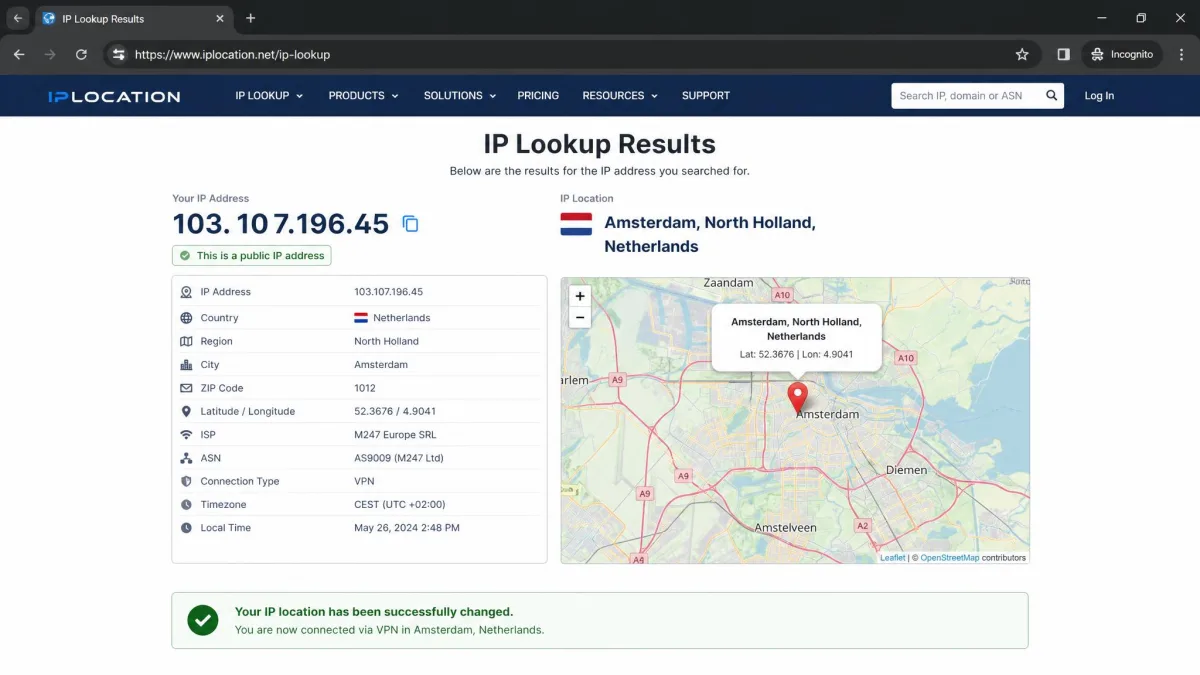
Task: Go forward to the next page
Action: tap(50, 54)
